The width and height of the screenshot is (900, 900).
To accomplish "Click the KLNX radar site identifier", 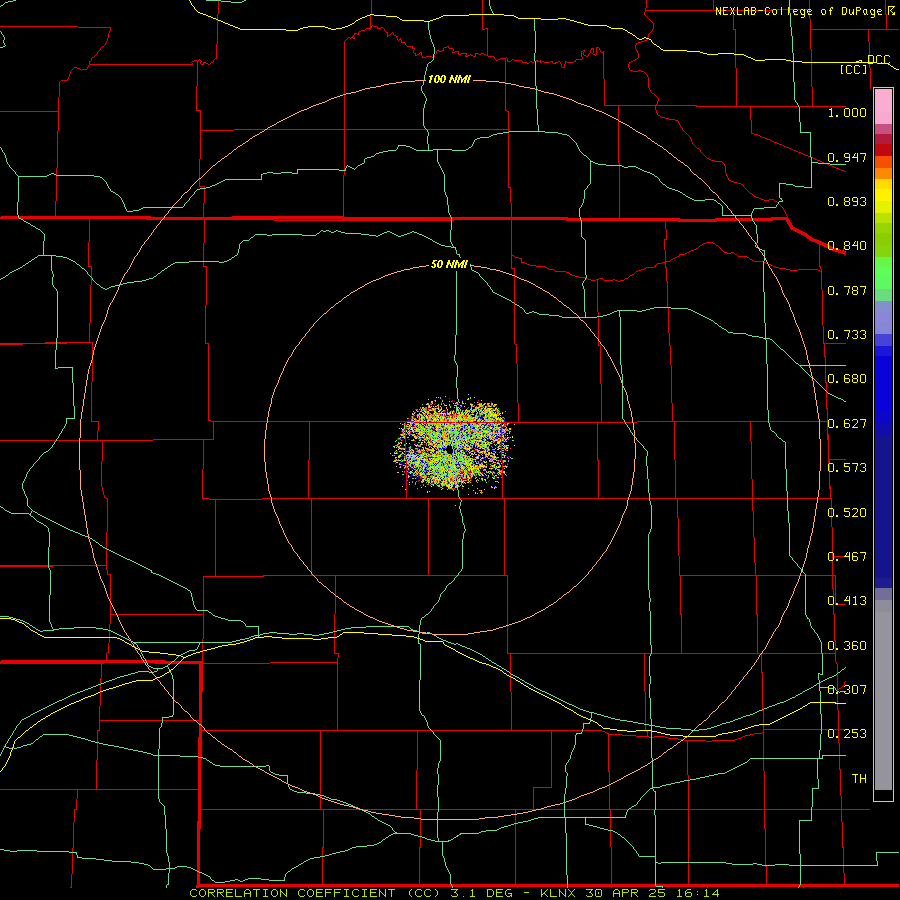I will tap(557, 893).
